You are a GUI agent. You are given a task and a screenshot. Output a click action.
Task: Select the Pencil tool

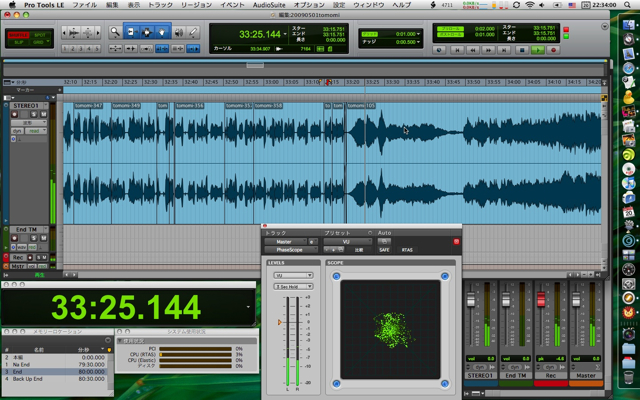point(193,31)
